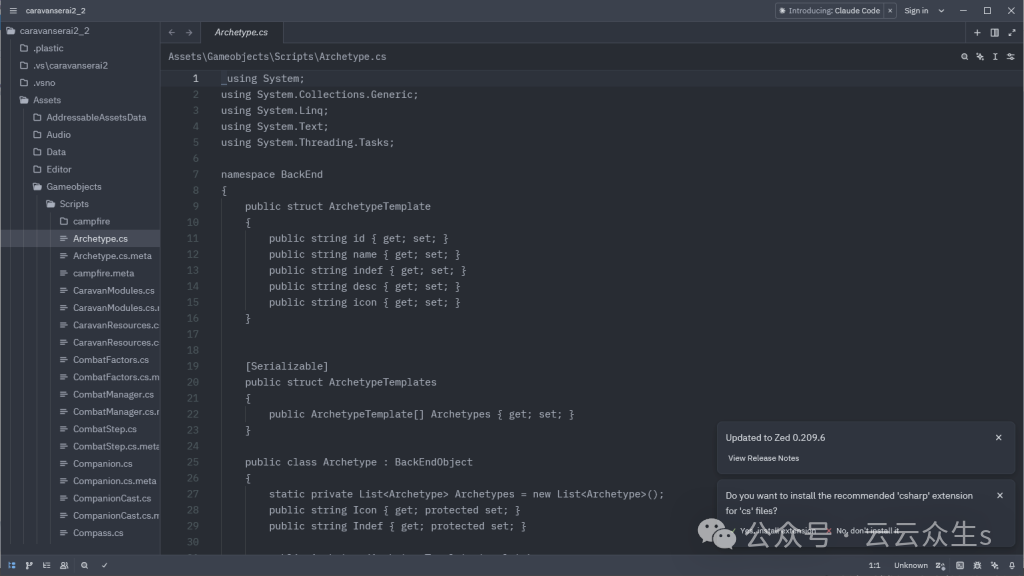The image size is (1024, 576).
Task: Close the csharp extension prompt
Action: [x=1000, y=496]
